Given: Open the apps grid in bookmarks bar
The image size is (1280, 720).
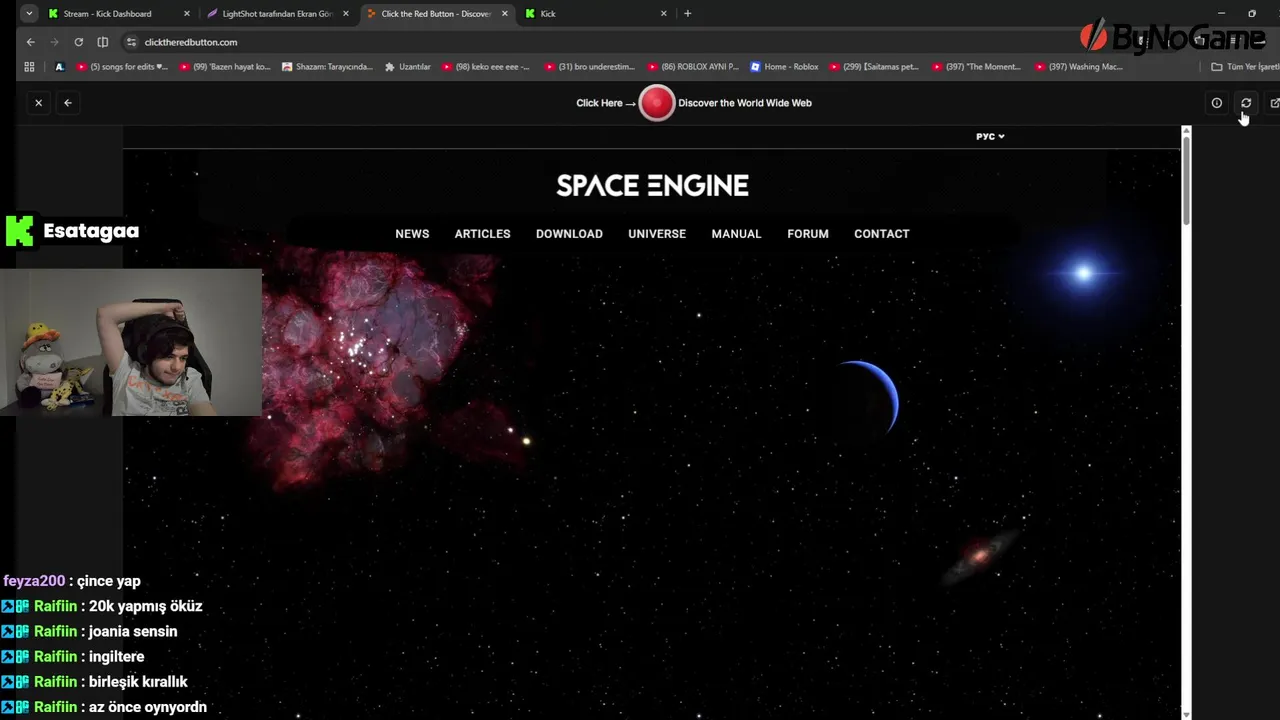Looking at the screenshot, I should pos(29,67).
